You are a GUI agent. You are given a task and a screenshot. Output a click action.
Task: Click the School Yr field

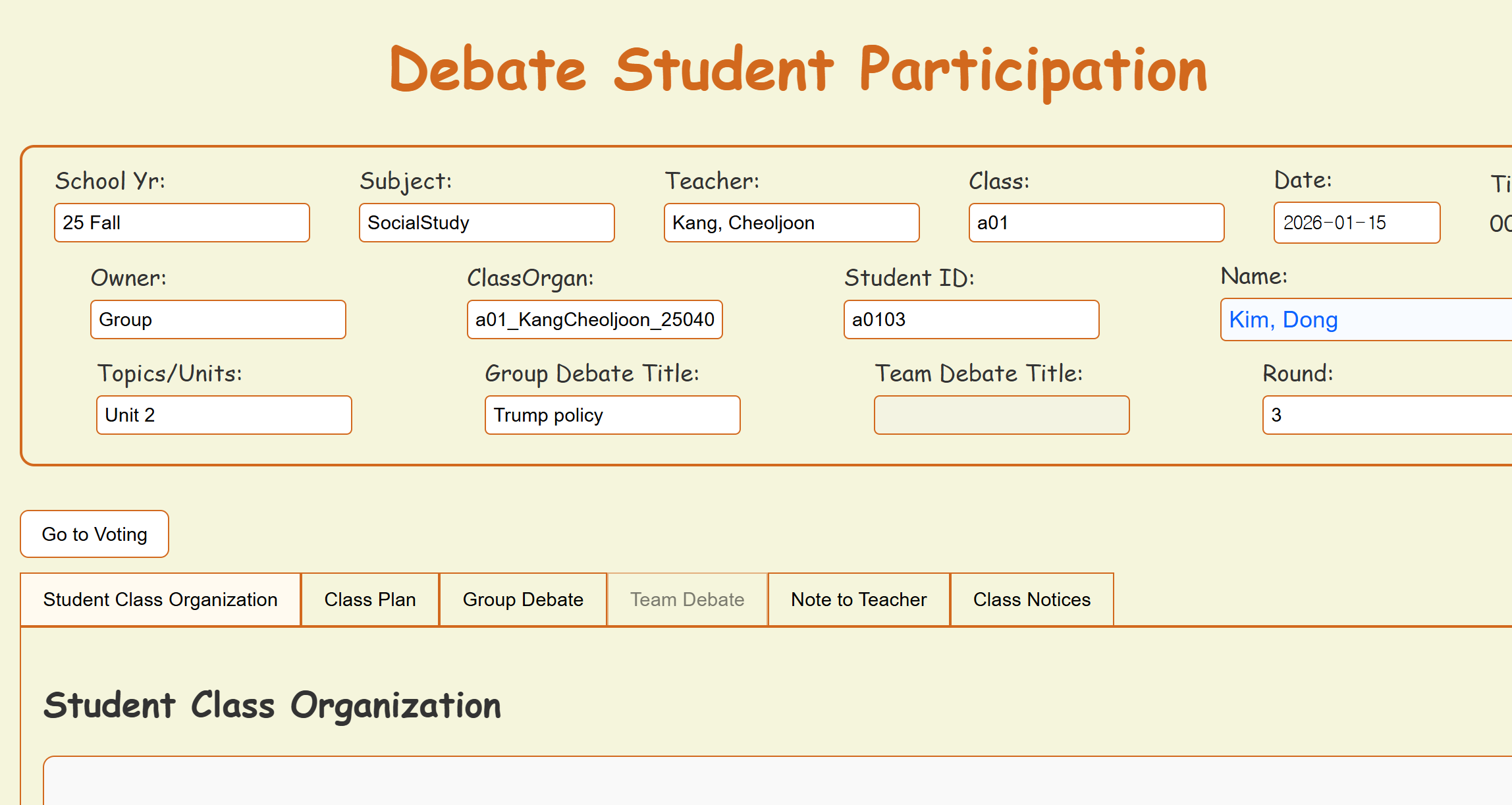pos(182,223)
